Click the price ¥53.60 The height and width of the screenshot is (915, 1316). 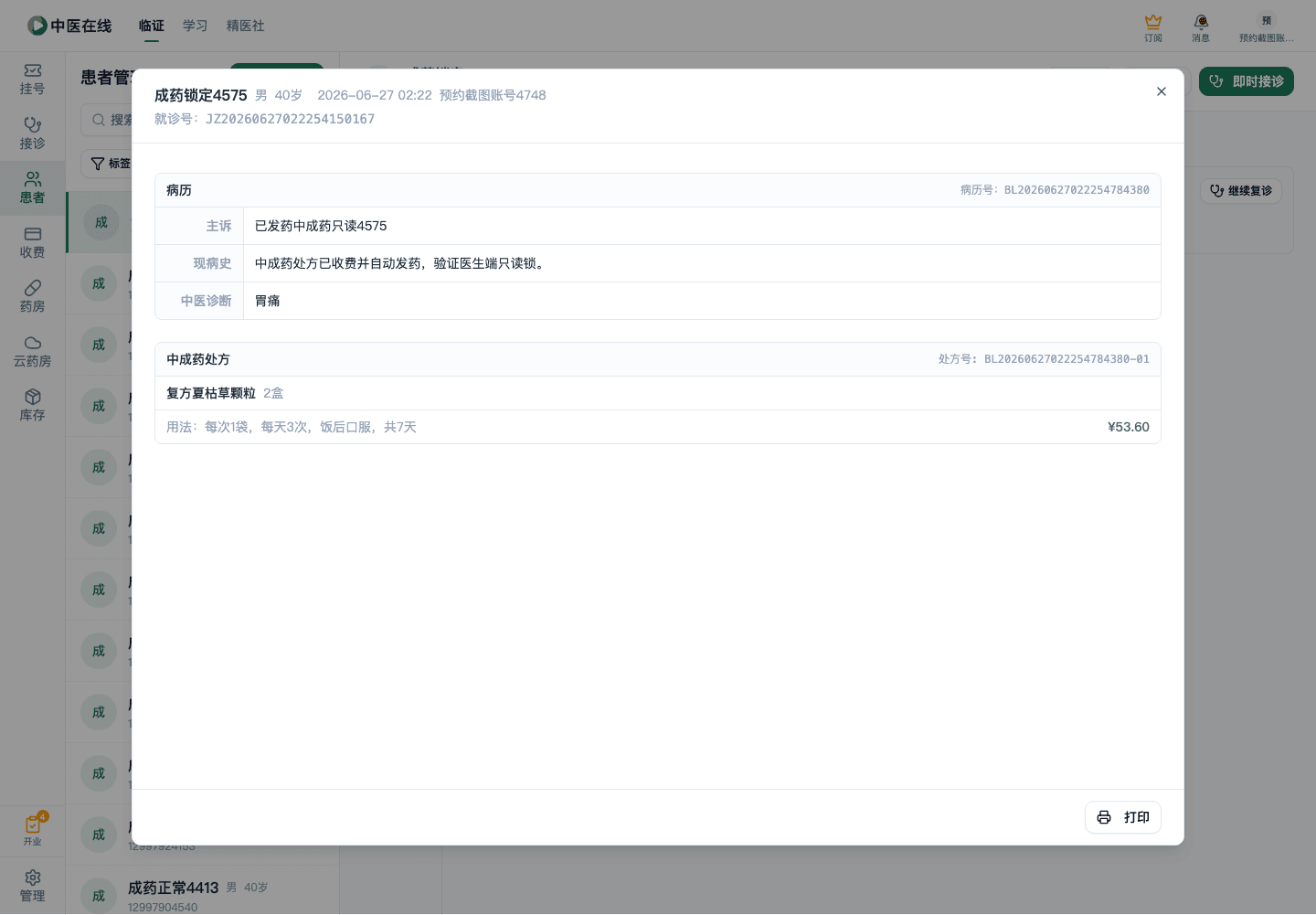point(1129,427)
